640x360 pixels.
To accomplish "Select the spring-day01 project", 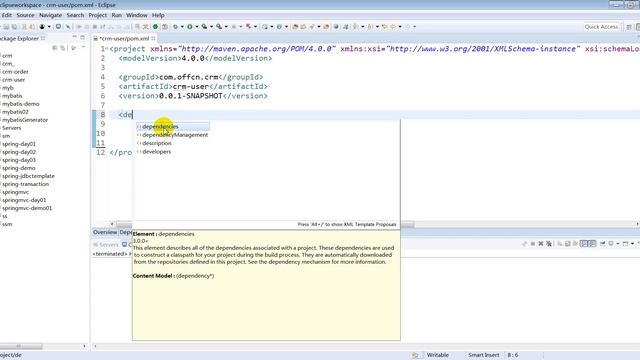I will [19, 144].
